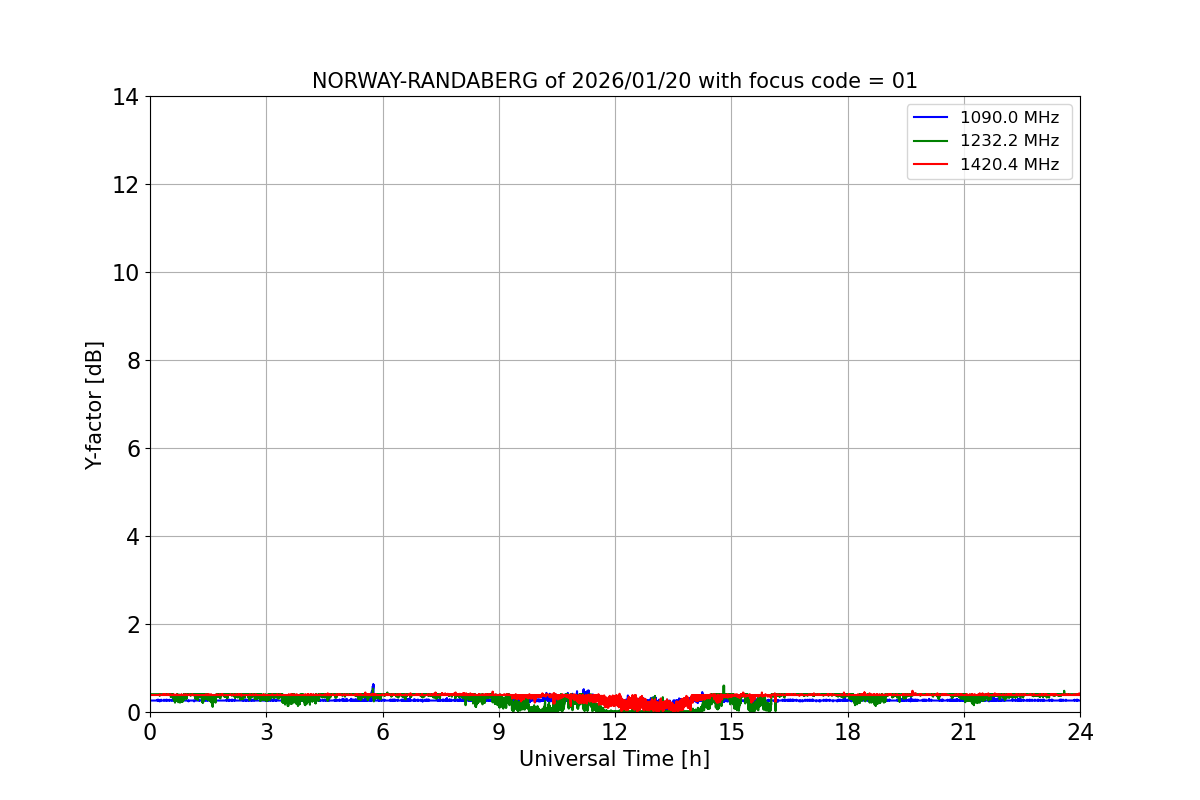Click x-axis tick label 15
The height and width of the screenshot is (800, 1200).
tap(731, 732)
